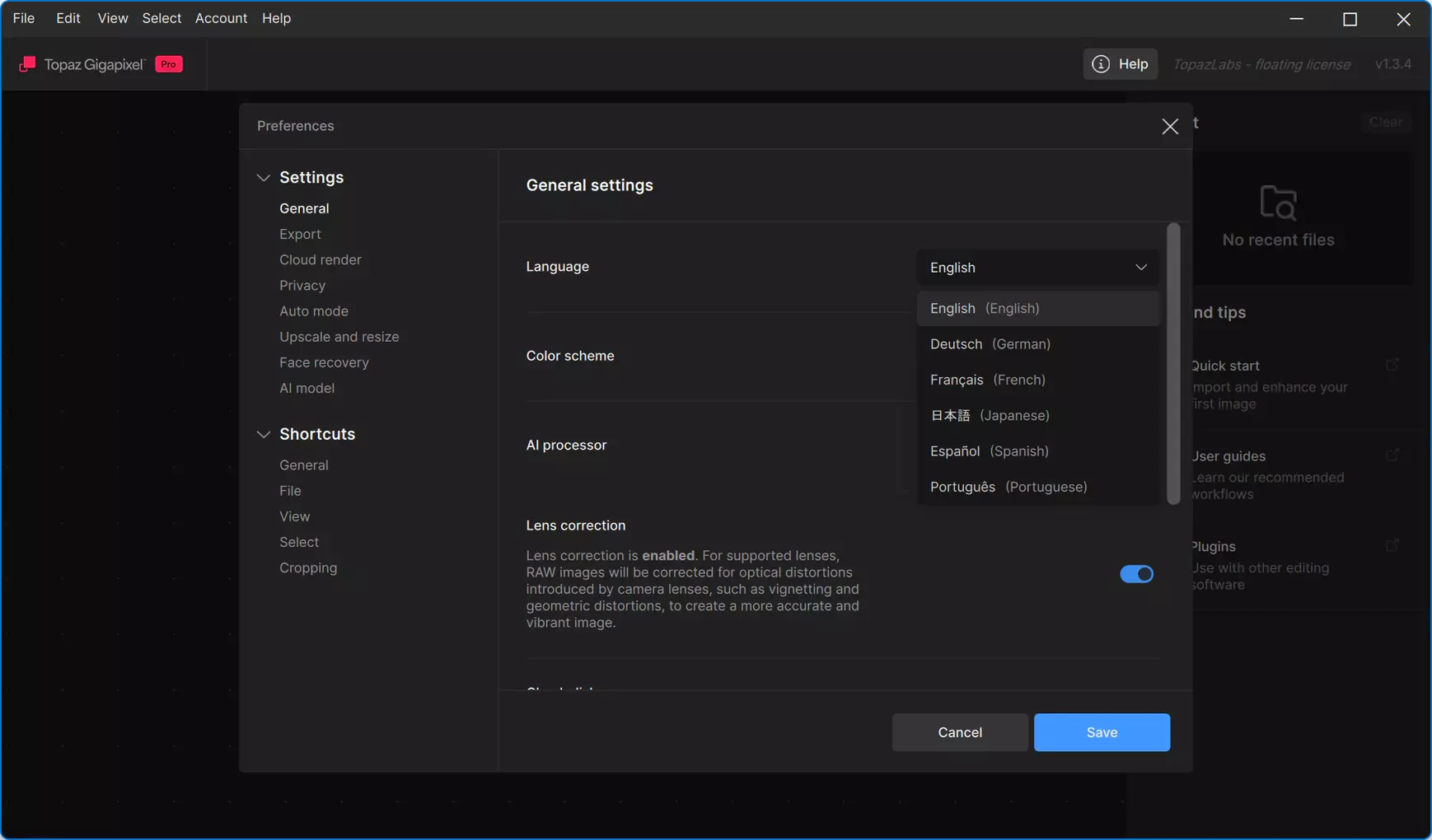Viewport: 1432px width, 840px height.
Task: Select Cloud render settings page
Action: point(320,259)
